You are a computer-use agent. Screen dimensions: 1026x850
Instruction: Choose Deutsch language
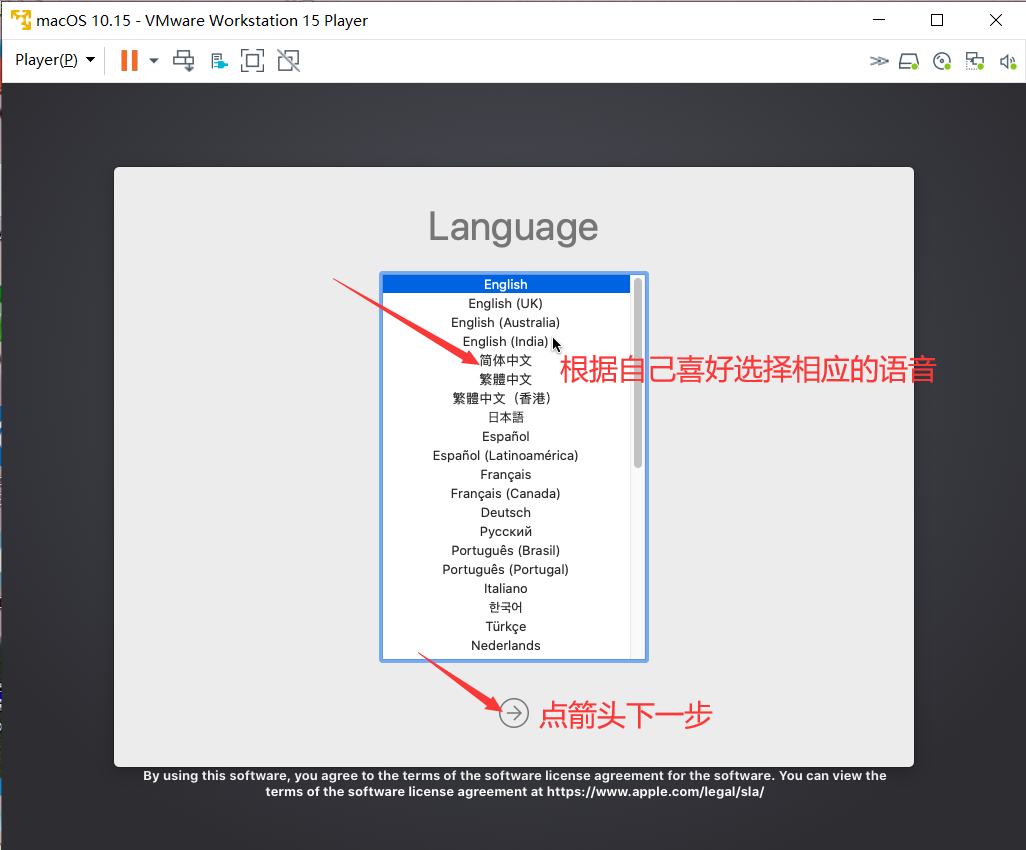click(506, 512)
